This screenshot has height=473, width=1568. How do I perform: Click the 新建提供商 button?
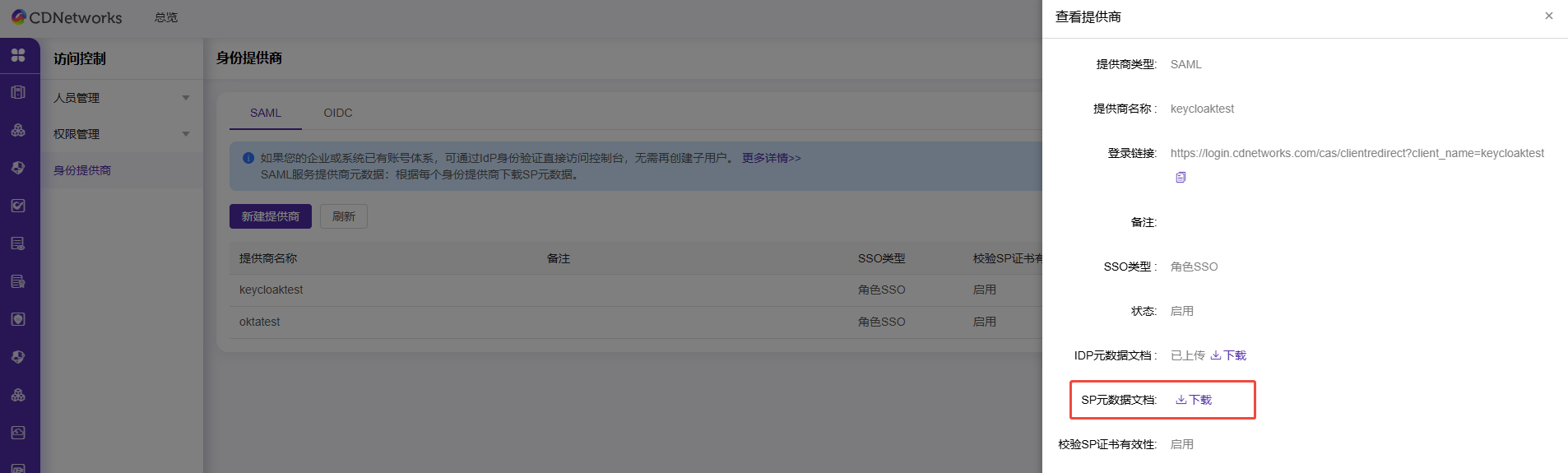[271, 216]
